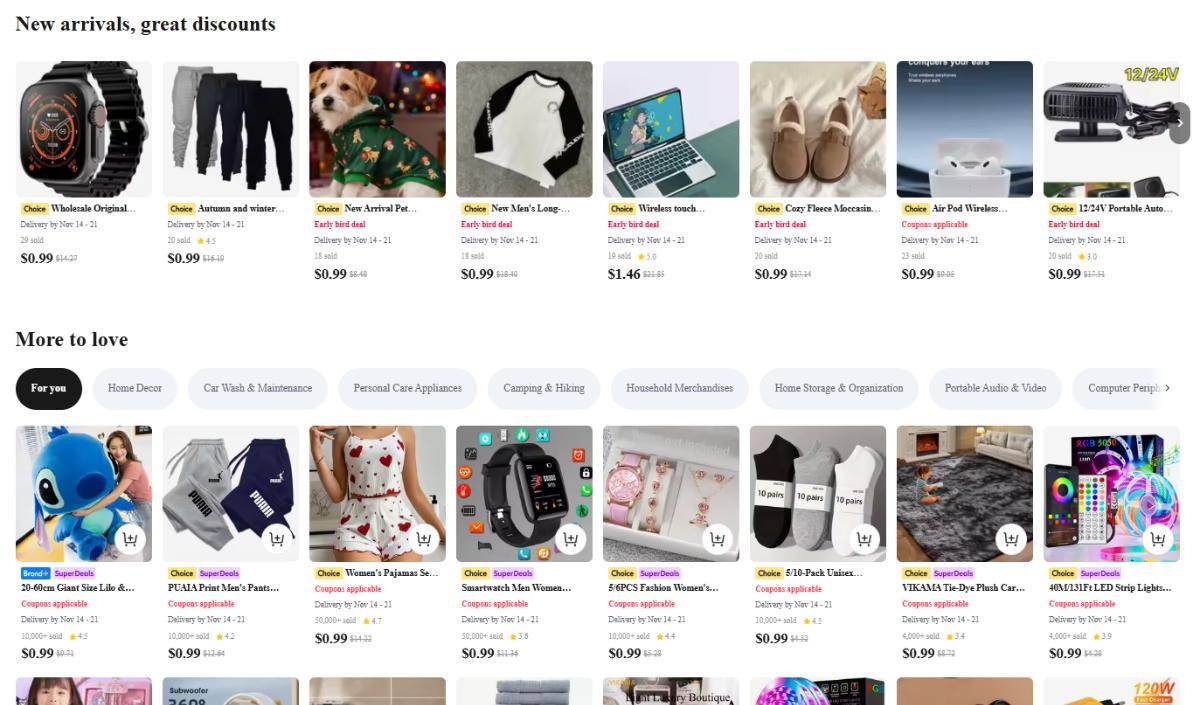Open Wholesale Original smartwatch listing title
This screenshot has width=1200, height=705.
point(92,209)
